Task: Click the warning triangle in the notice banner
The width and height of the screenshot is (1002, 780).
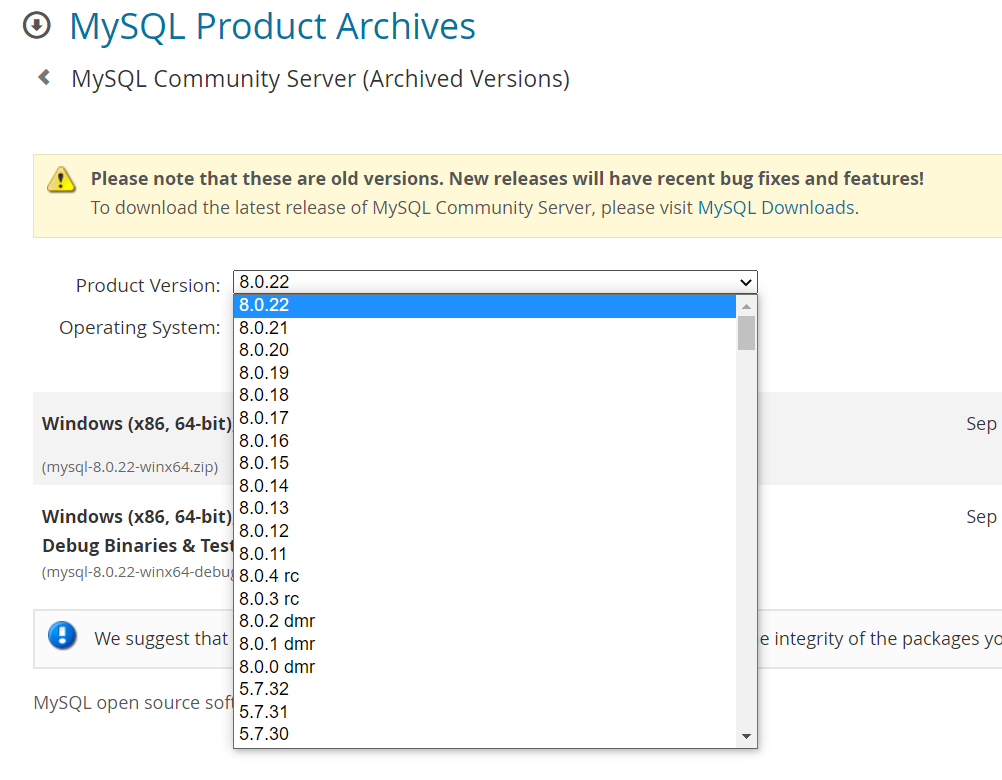Action: tap(61, 180)
